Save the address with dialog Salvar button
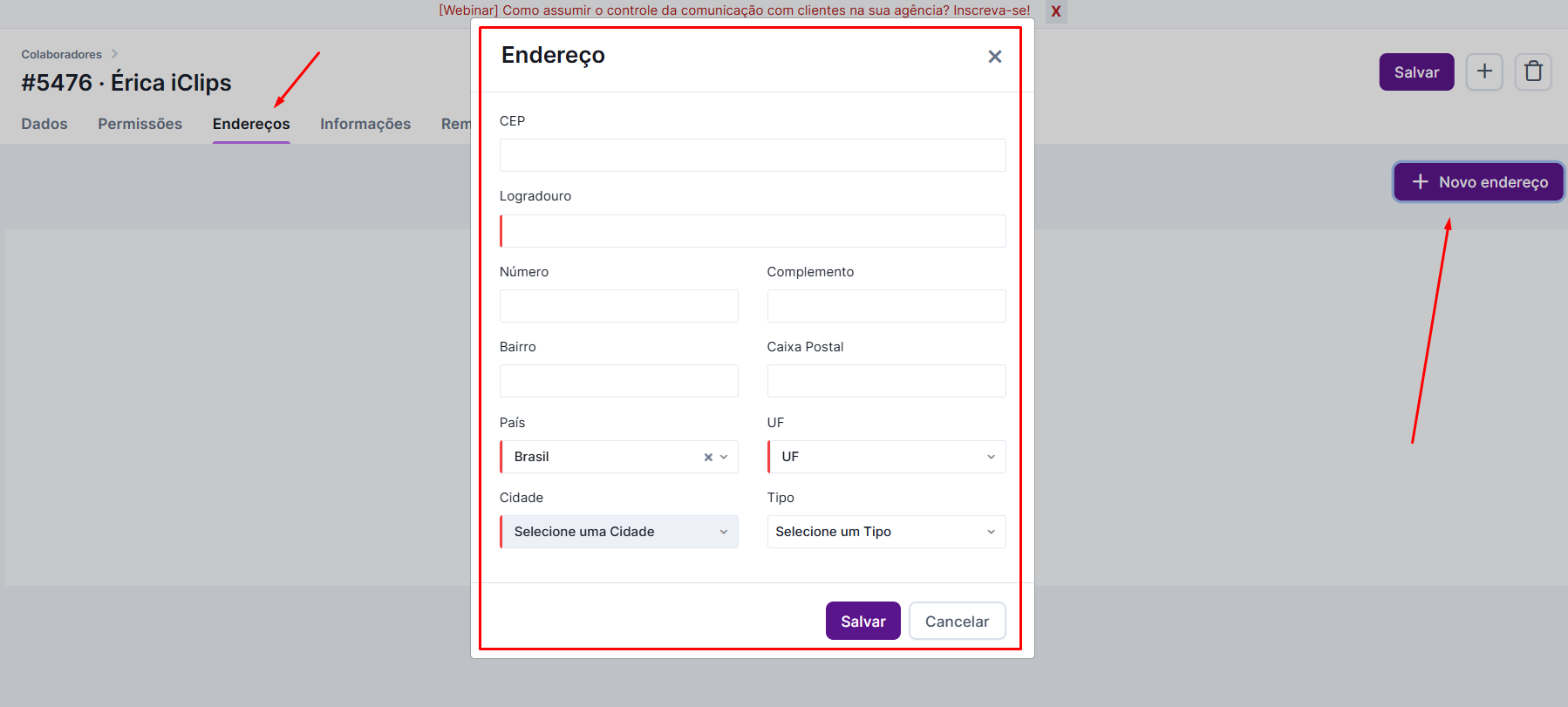1568x707 pixels. pyautogui.click(x=862, y=621)
